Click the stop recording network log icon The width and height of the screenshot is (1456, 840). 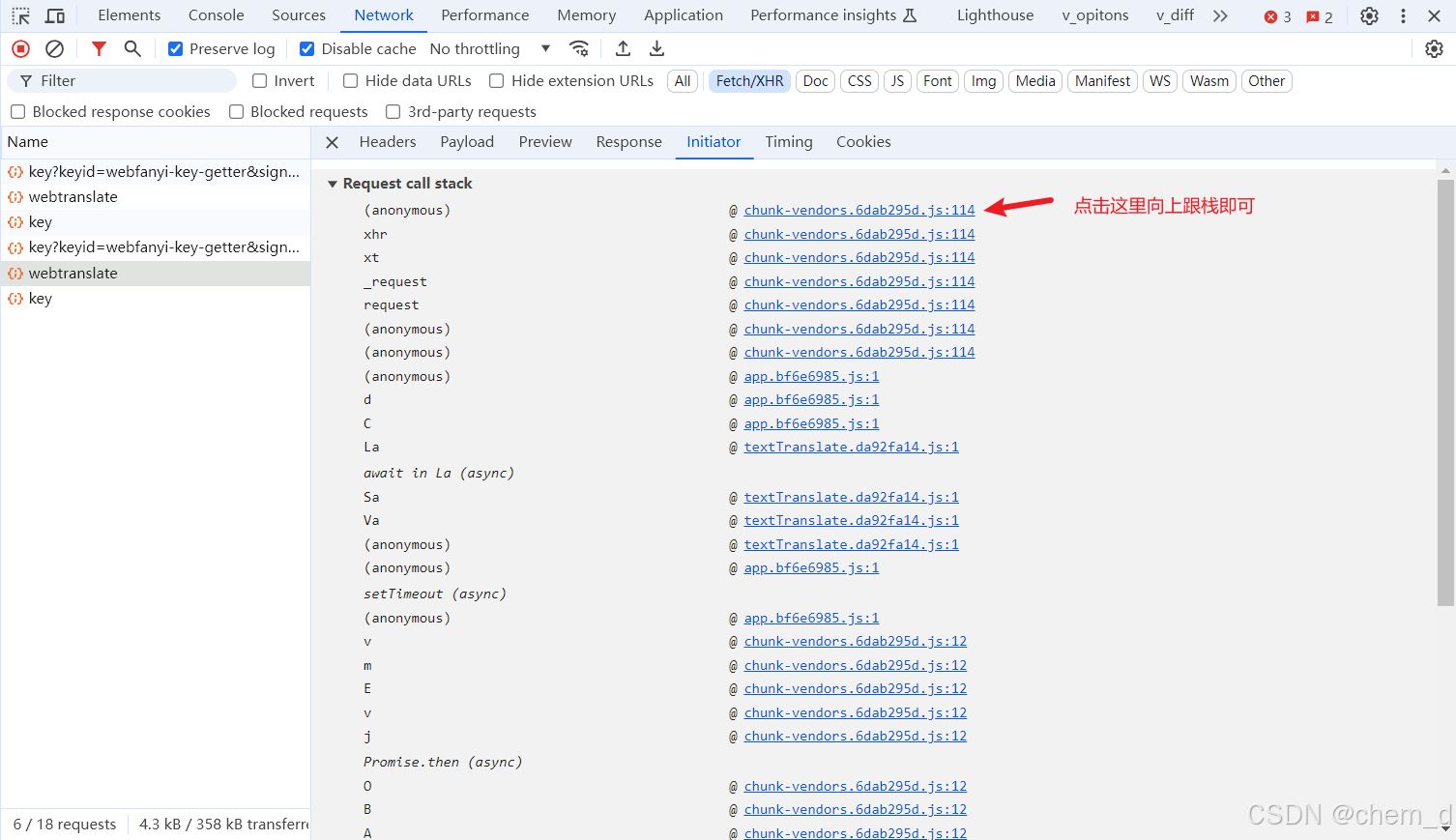point(20,48)
